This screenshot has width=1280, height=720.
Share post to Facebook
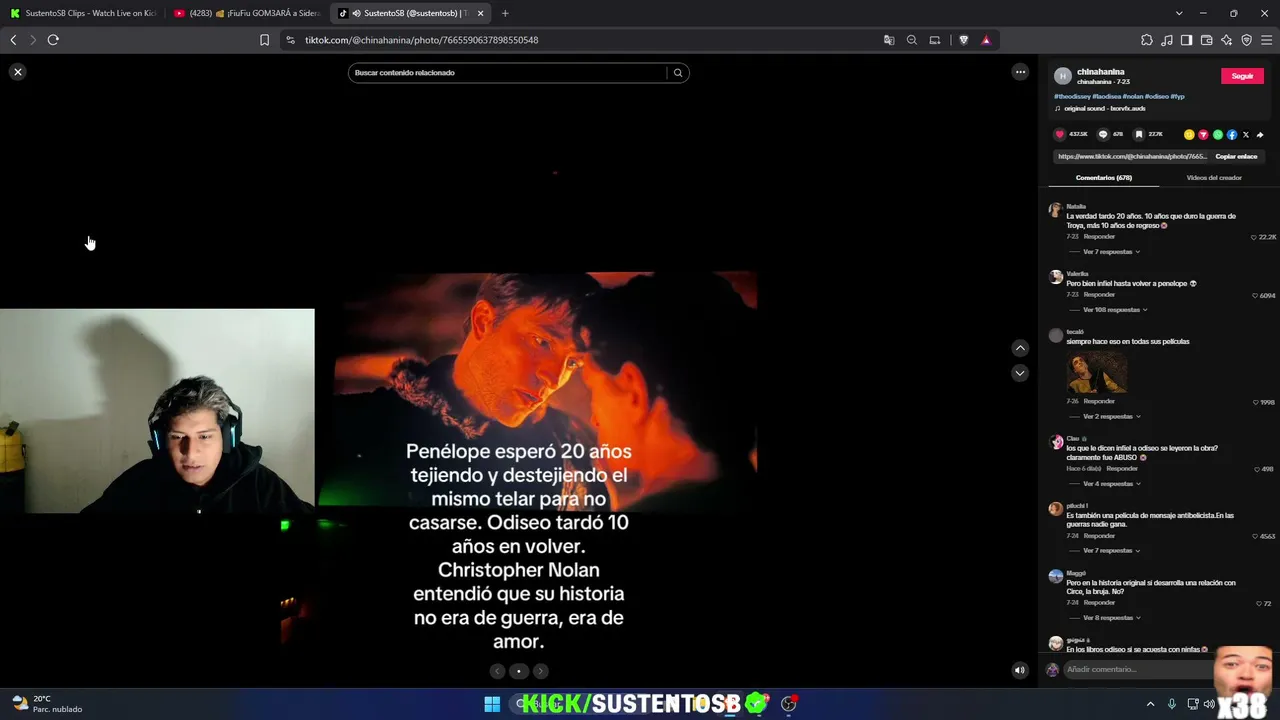[1232, 135]
